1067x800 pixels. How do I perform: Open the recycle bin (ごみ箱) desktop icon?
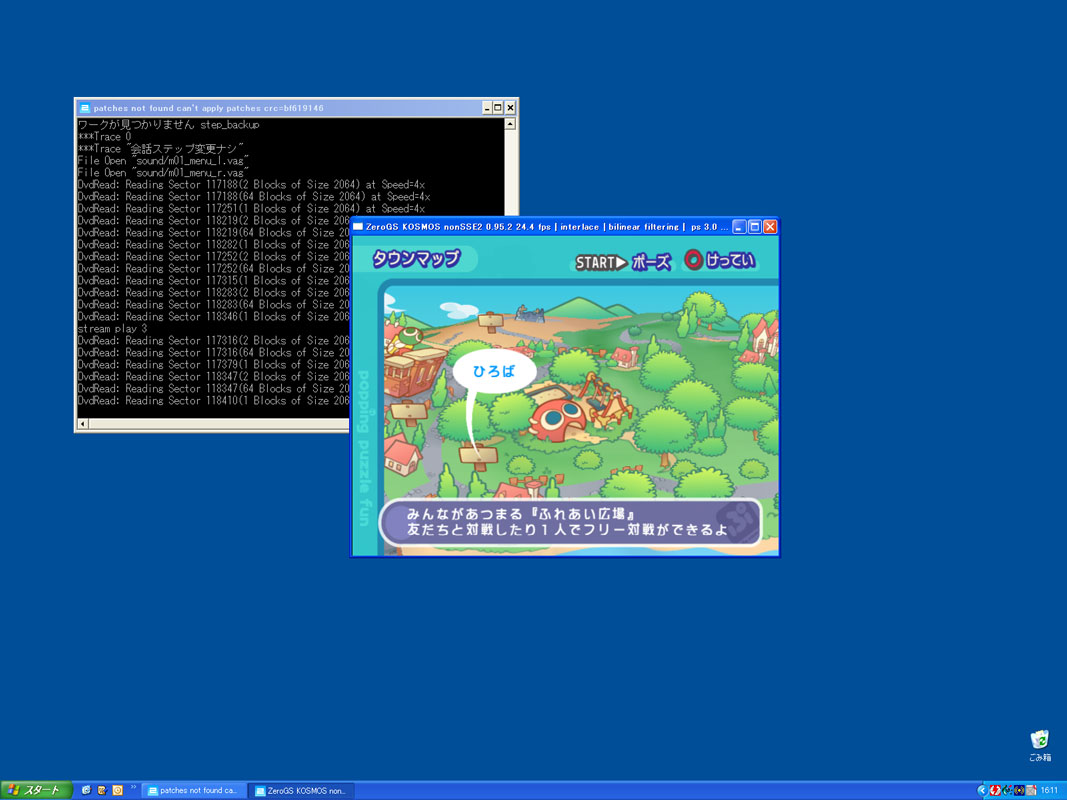(x=1039, y=745)
